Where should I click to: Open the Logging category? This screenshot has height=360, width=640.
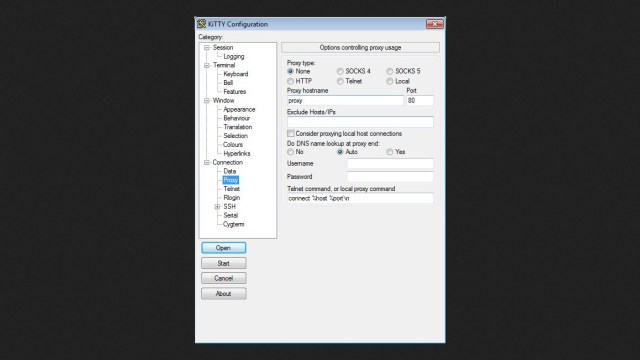point(234,56)
